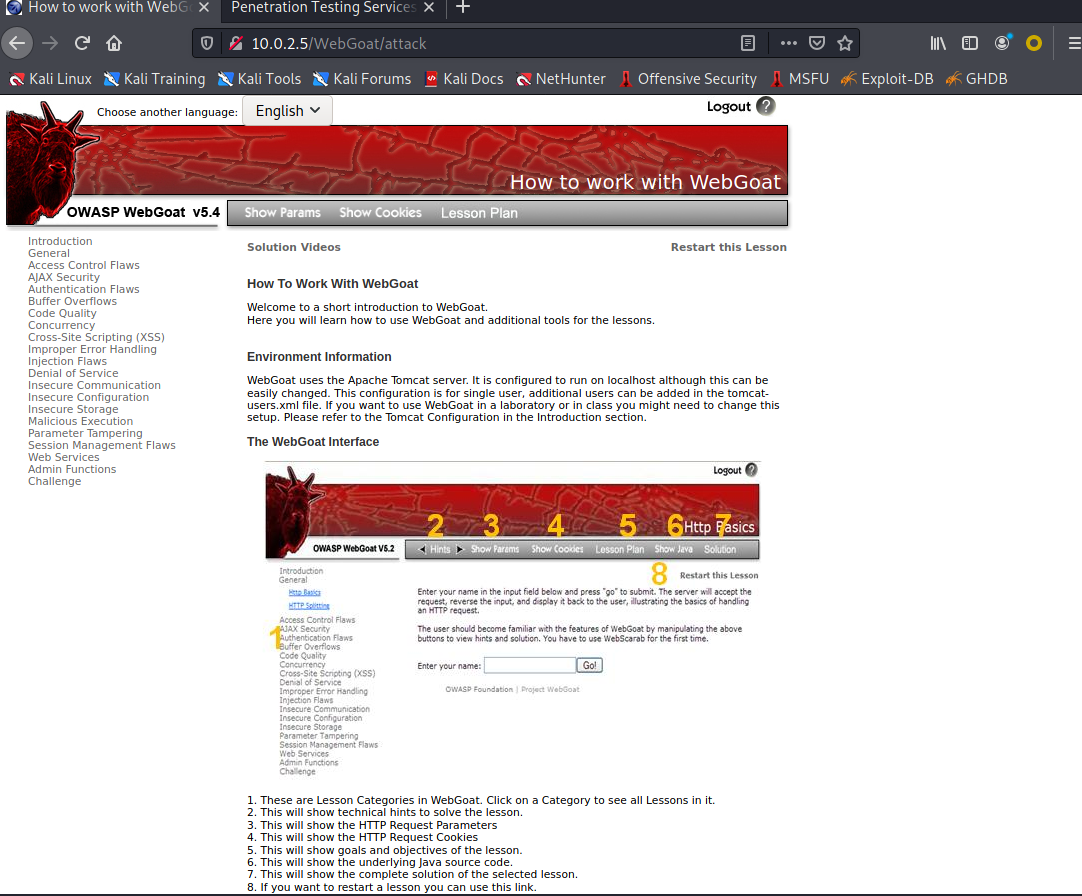The width and height of the screenshot is (1082, 896).
Task: Open the Offensive Security bookmark
Action: tap(688, 79)
